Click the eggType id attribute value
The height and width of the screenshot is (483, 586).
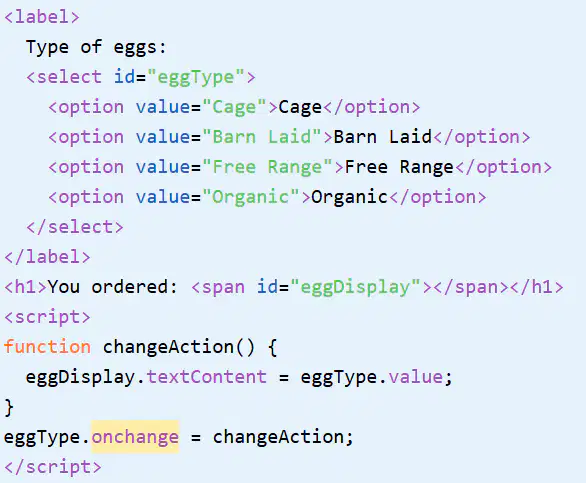click(196, 77)
